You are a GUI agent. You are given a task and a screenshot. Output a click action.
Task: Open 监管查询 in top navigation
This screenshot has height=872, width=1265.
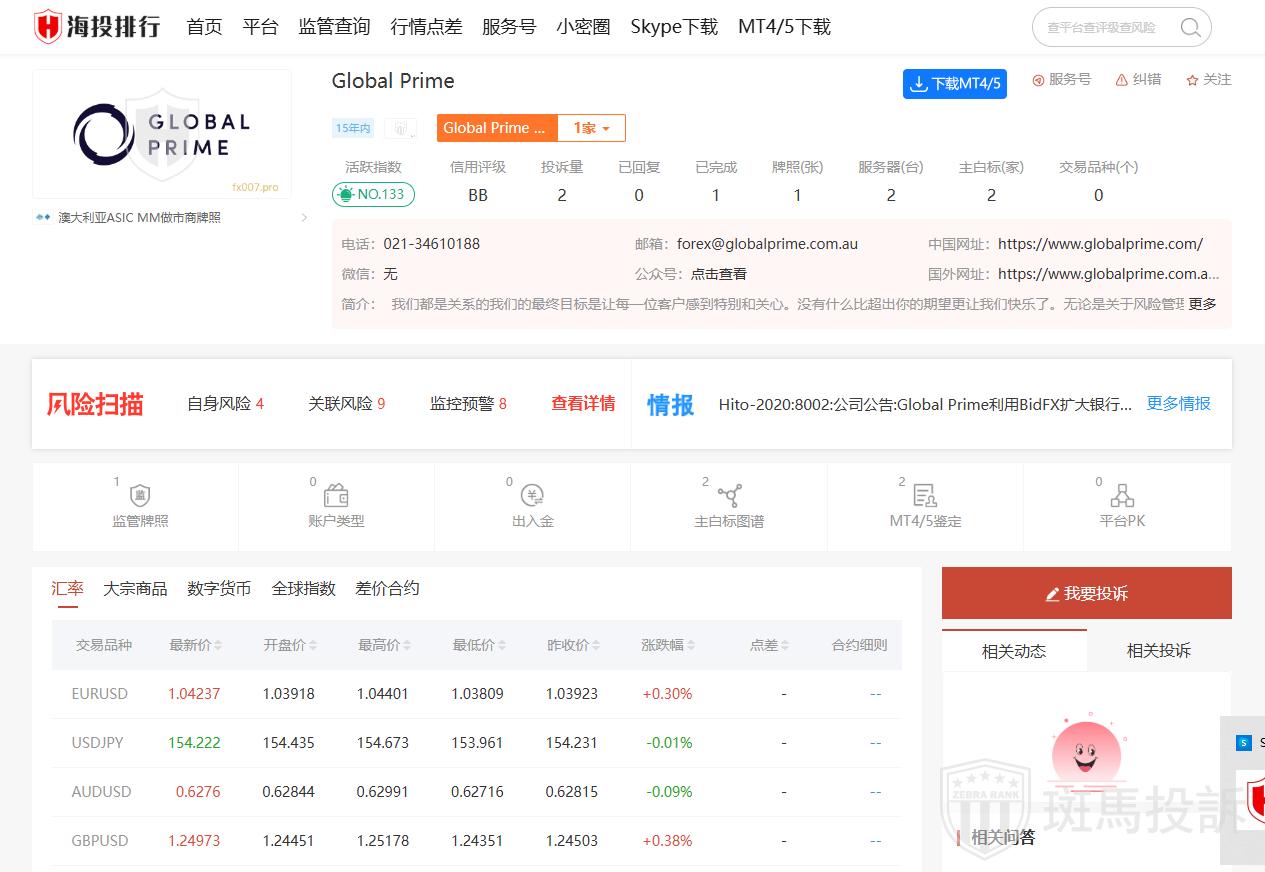pos(334,27)
